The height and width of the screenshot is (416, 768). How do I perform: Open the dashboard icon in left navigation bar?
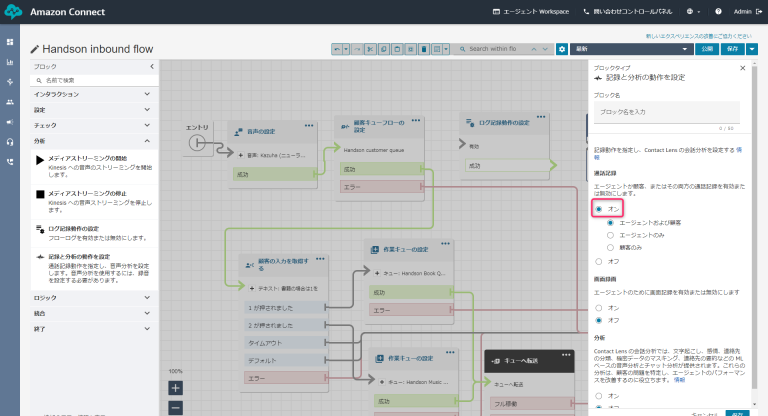(10, 43)
